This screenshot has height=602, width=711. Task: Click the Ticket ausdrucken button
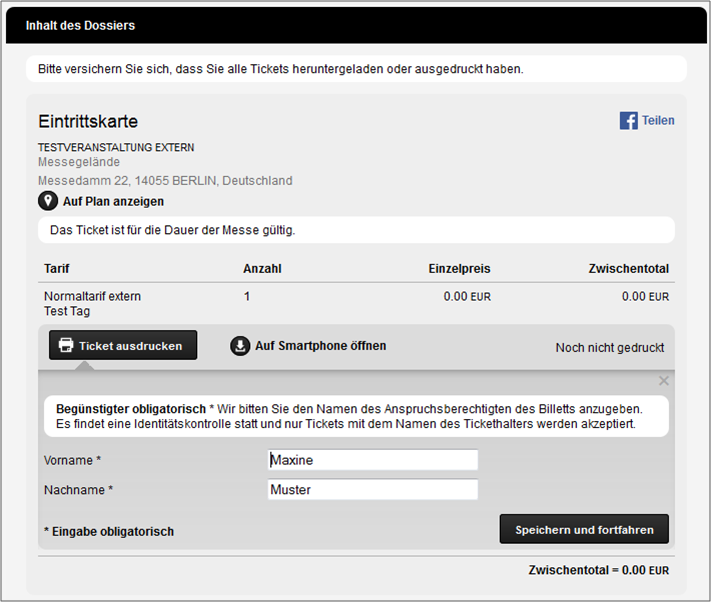pyautogui.click(x=123, y=345)
